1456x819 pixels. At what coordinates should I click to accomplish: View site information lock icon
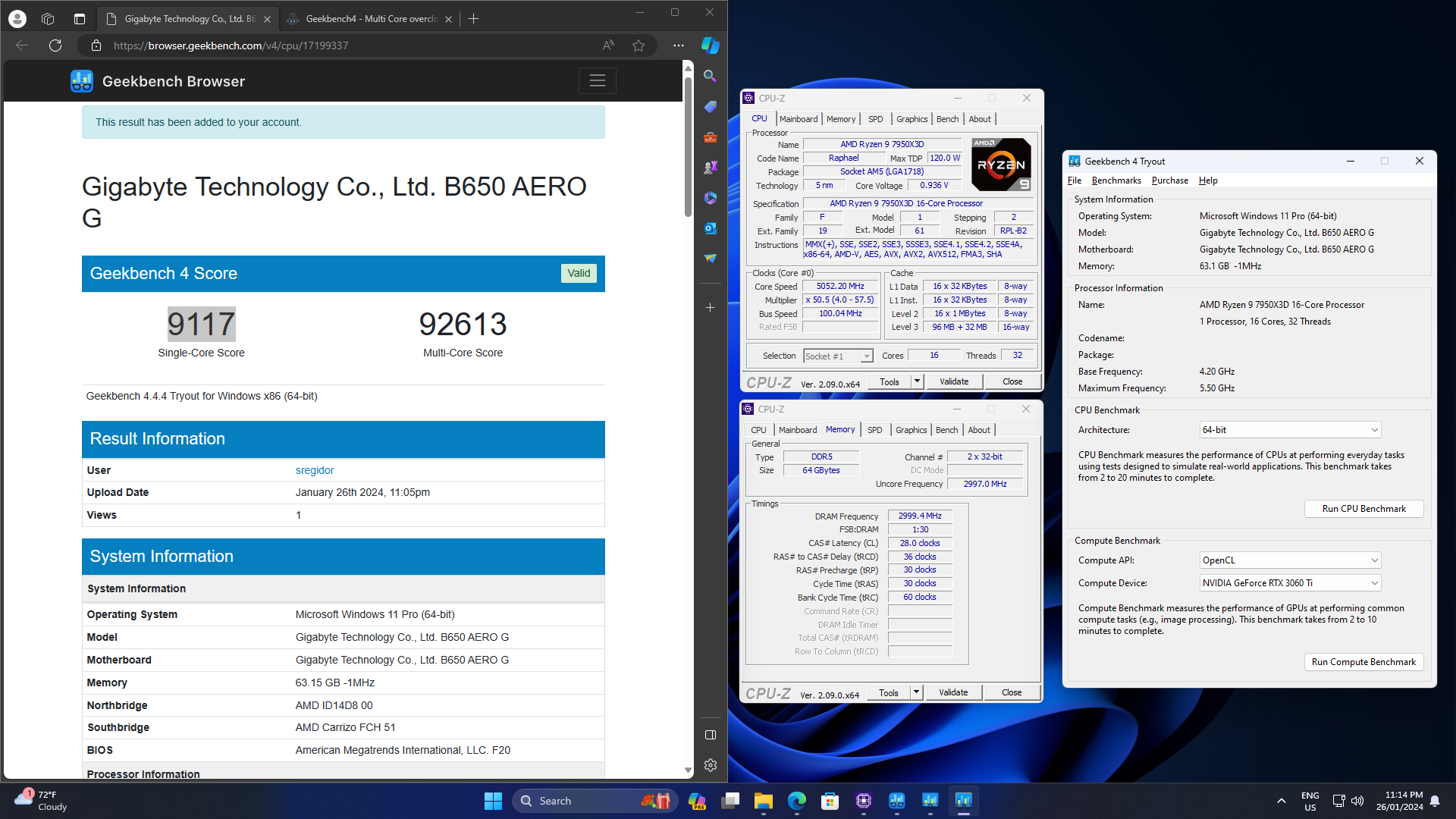coord(96,45)
